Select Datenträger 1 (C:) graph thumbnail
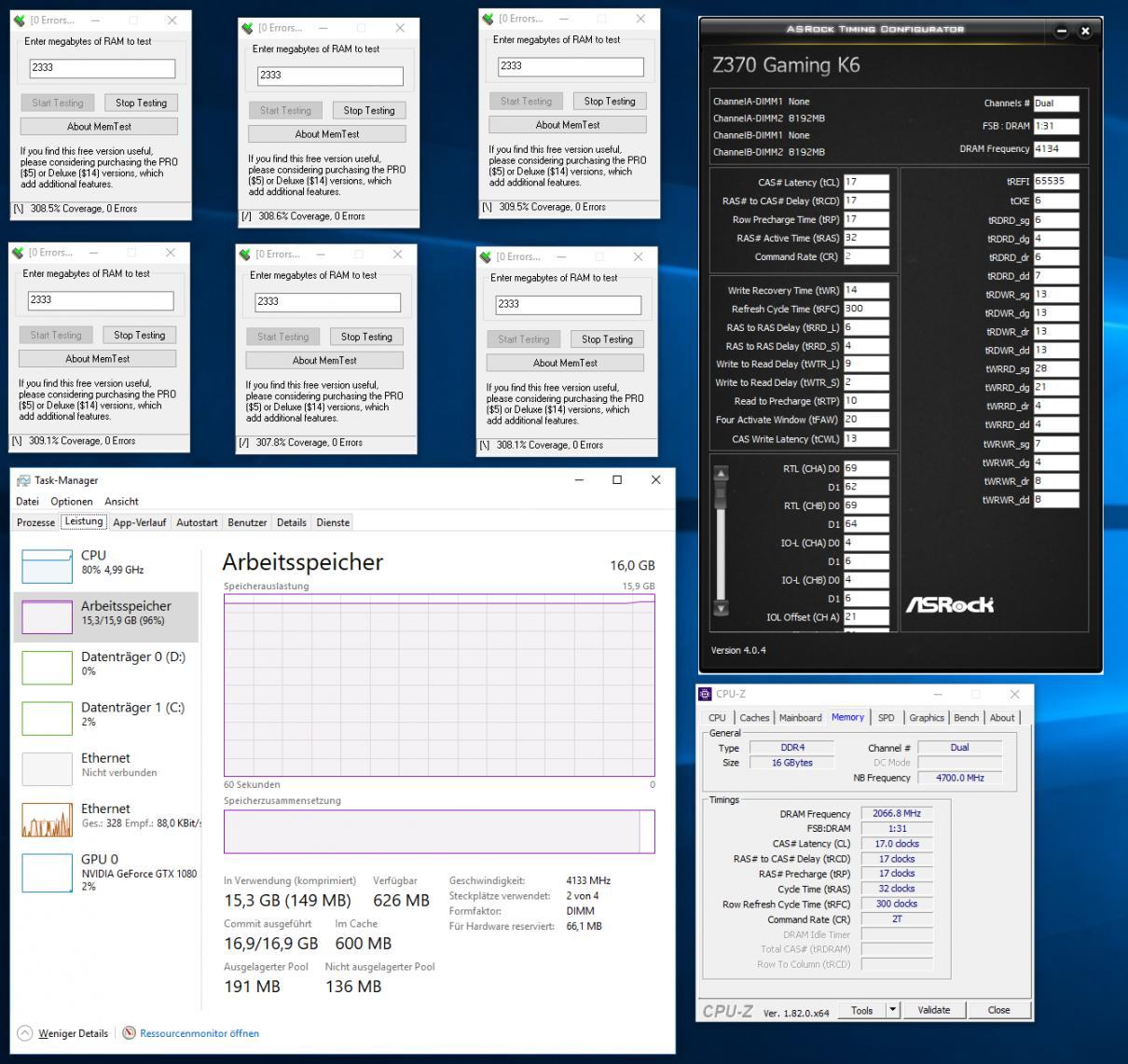The height and width of the screenshot is (1064, 1128). [47, 718]
